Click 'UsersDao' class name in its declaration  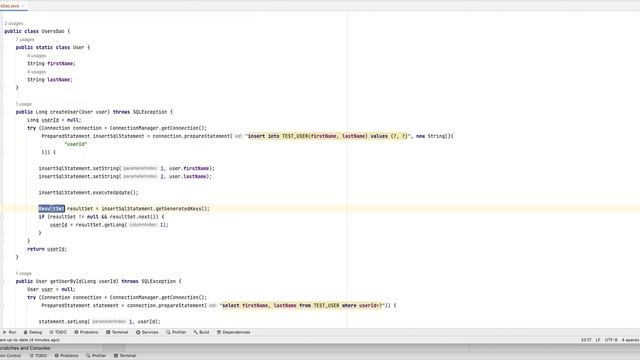pyautogui.click(x=53, y=31)
